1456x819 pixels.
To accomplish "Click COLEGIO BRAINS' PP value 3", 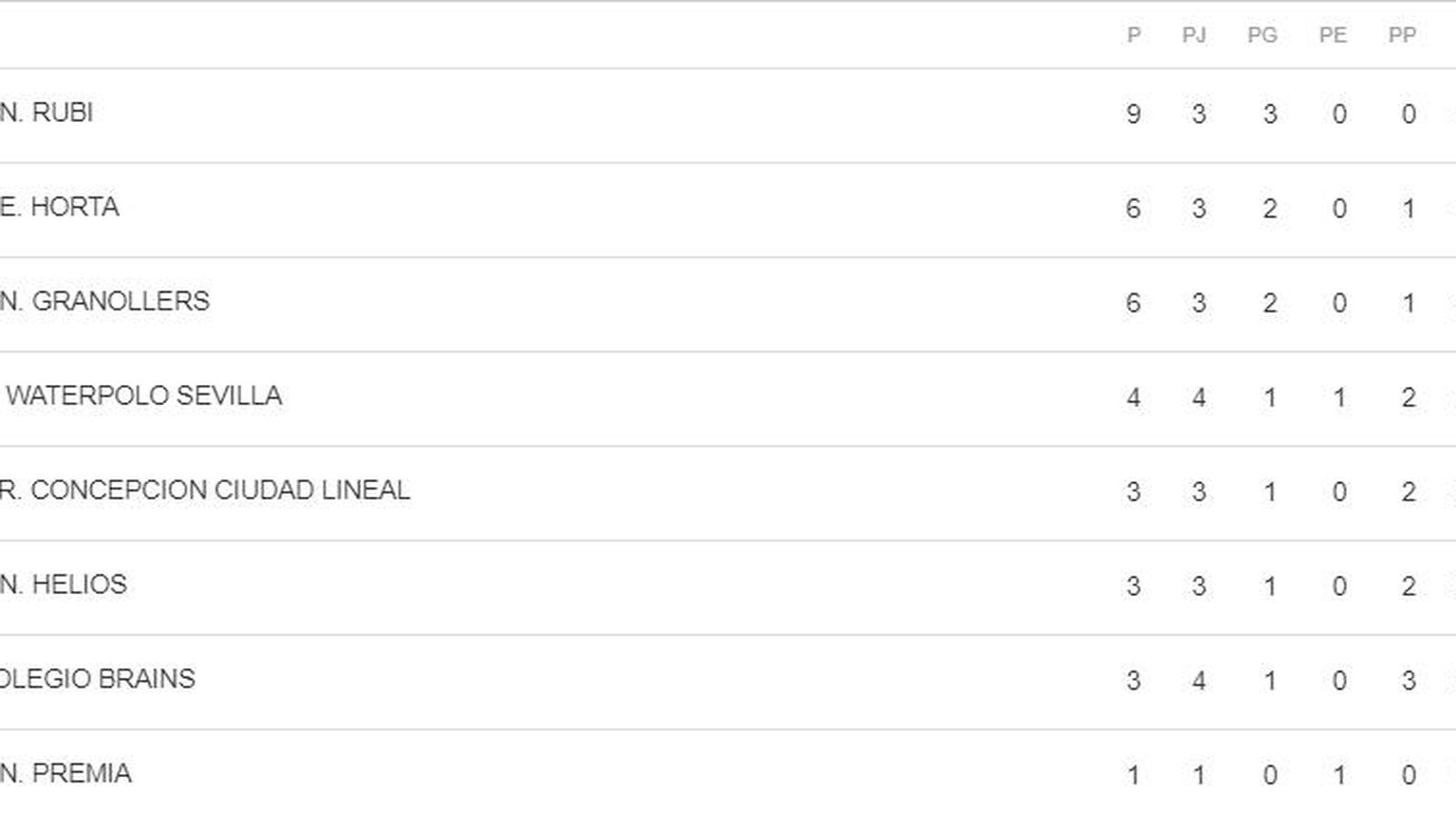I will (x=1409, y=681).
